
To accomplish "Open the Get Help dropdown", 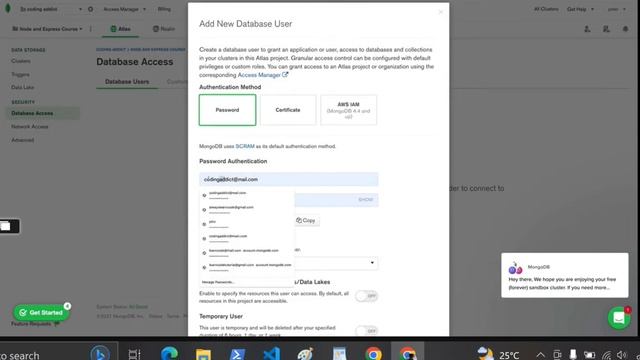I will click(x=580, y=9).
